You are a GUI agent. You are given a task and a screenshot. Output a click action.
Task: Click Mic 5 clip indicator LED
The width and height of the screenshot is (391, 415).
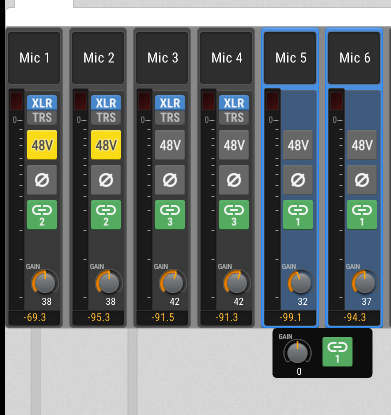[272, 101]
